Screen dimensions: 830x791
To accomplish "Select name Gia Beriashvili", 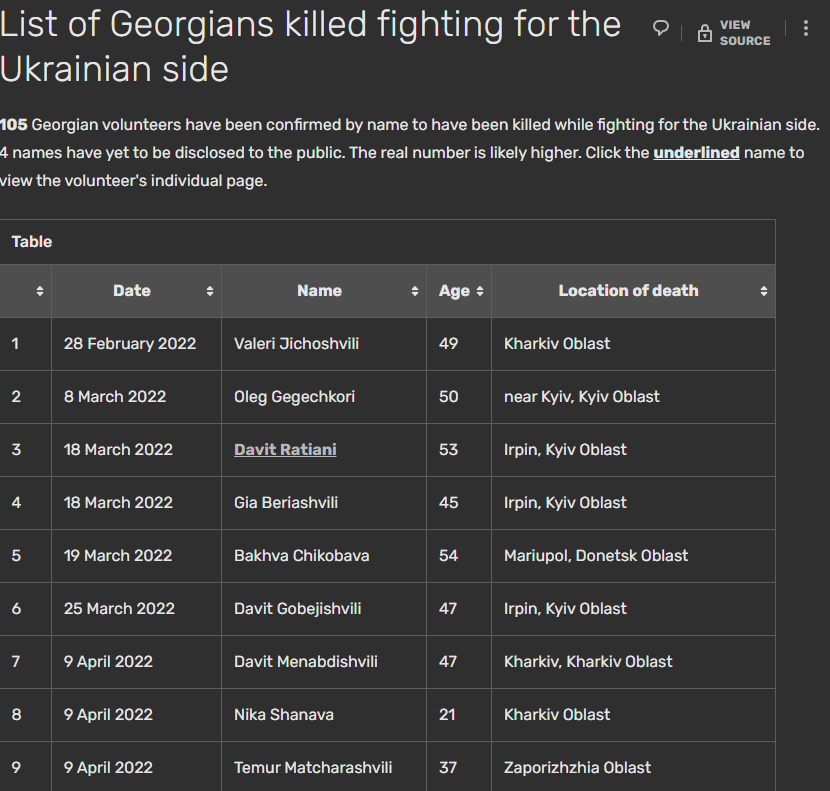I will [286, 502].
